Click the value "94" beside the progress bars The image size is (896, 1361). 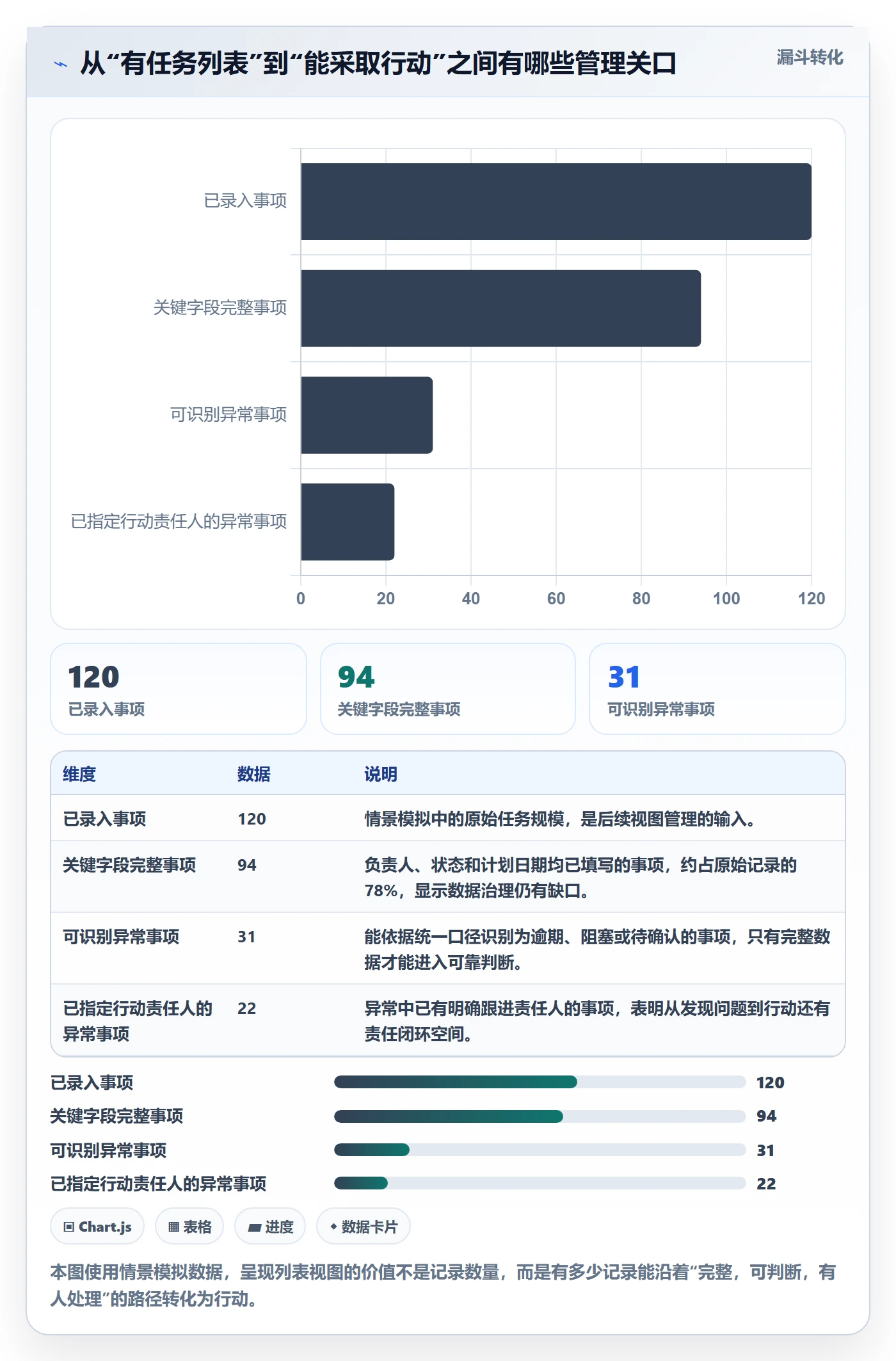[x=766, y=1116]
